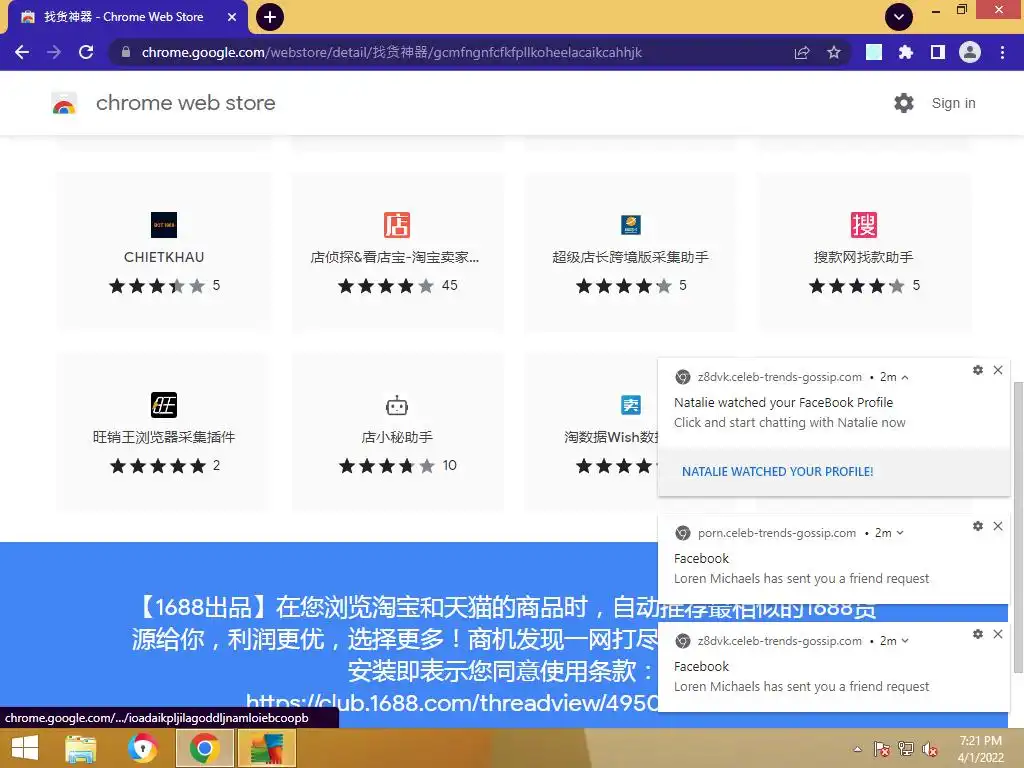Viewport: 1024px width, 768px height.
Task: Open the tab search dropdown arrow
Action: click(899, 17)
